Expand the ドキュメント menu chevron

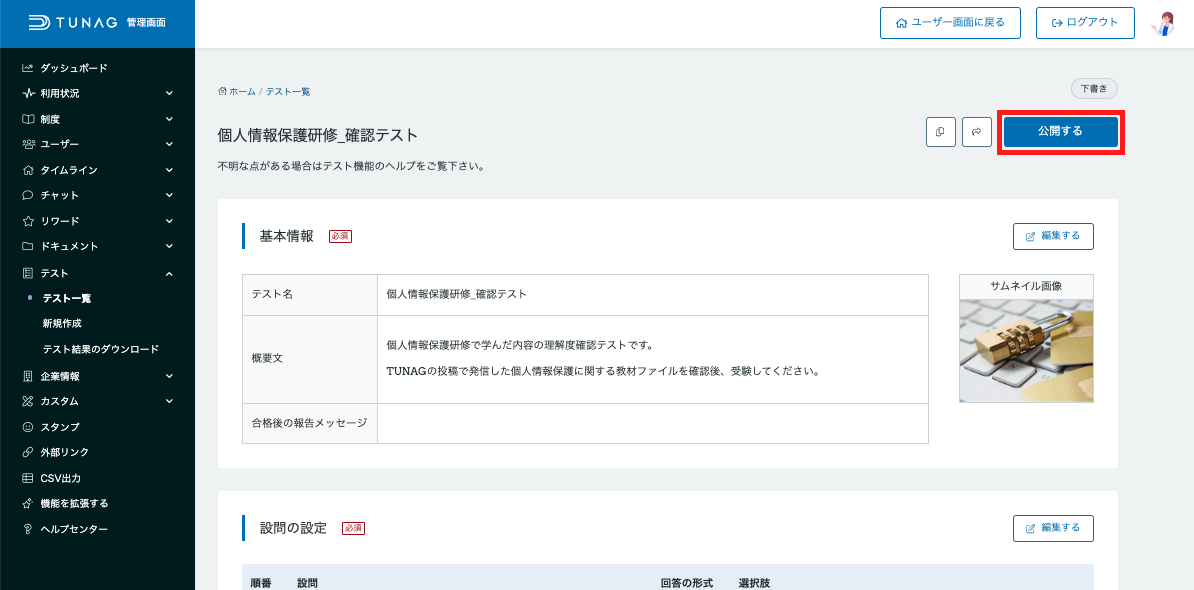coord(169,247)
